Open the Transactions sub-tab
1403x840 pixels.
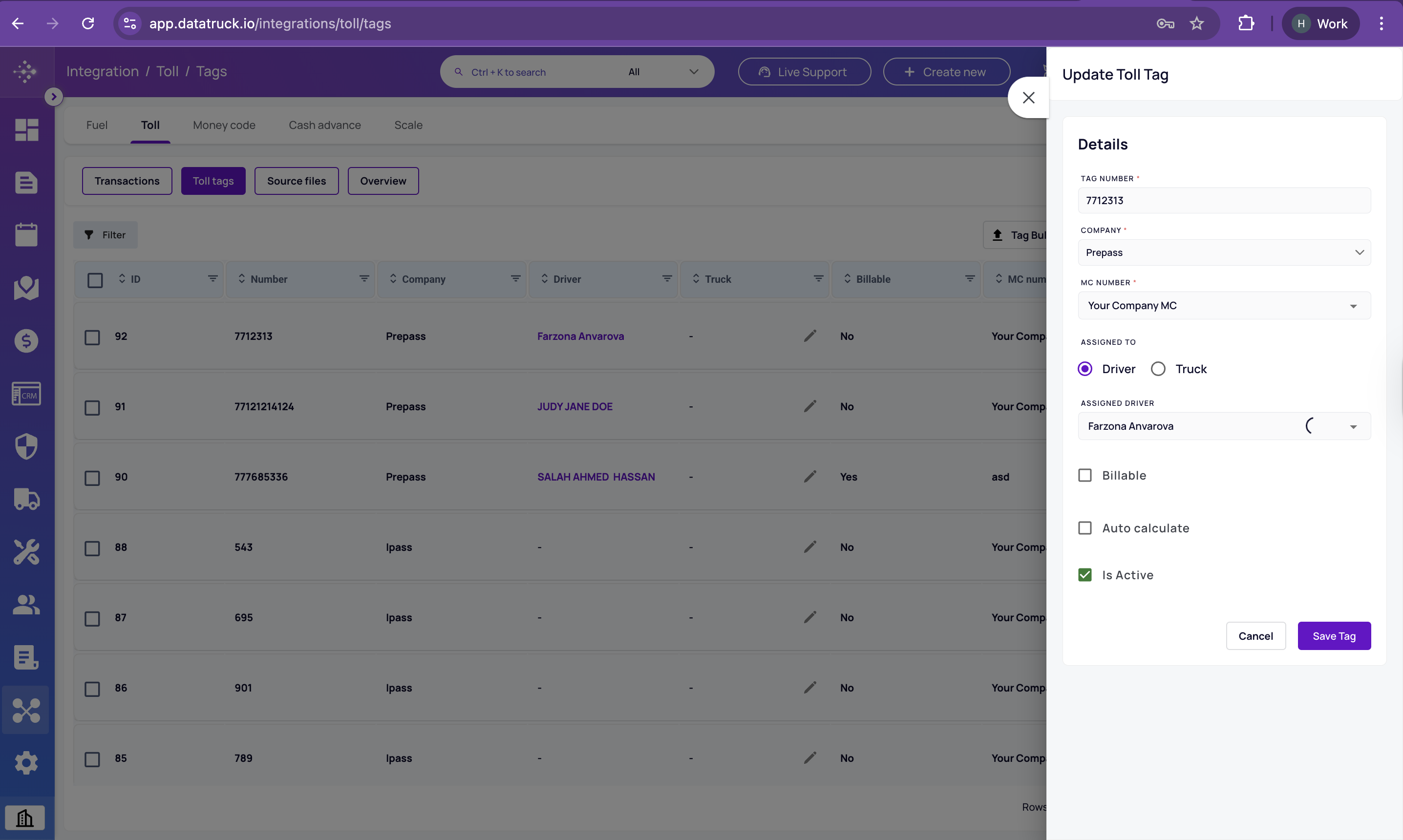(127, 181)
